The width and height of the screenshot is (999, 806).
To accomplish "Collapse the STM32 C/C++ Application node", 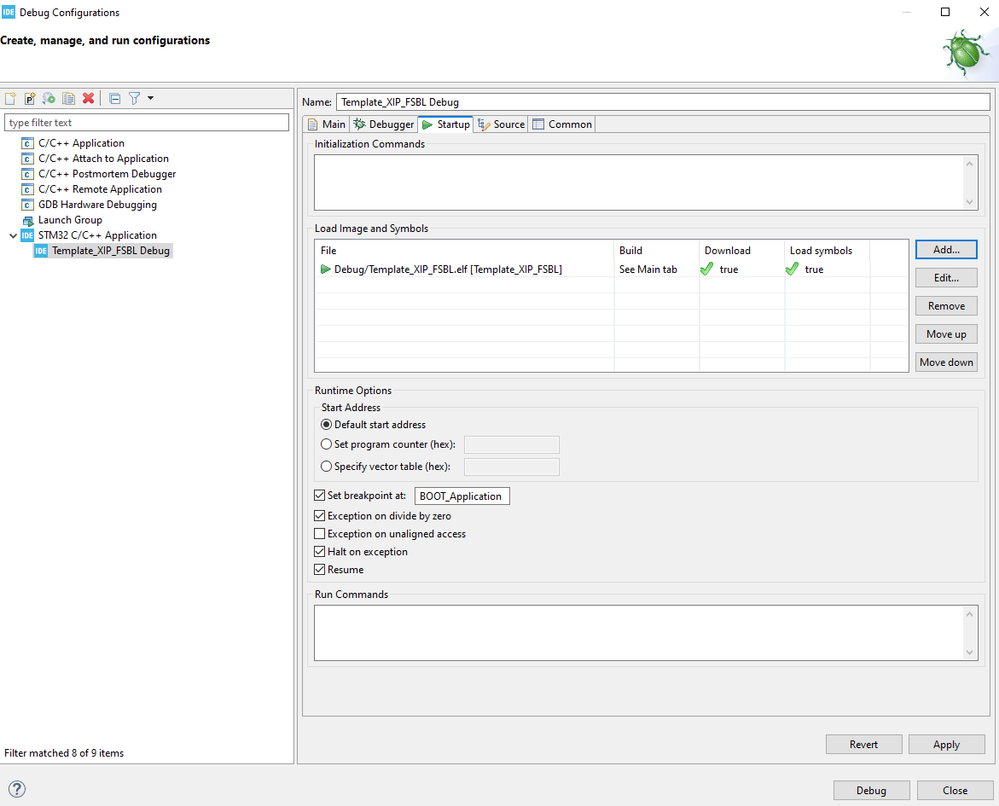I will (x=13, y=236).
